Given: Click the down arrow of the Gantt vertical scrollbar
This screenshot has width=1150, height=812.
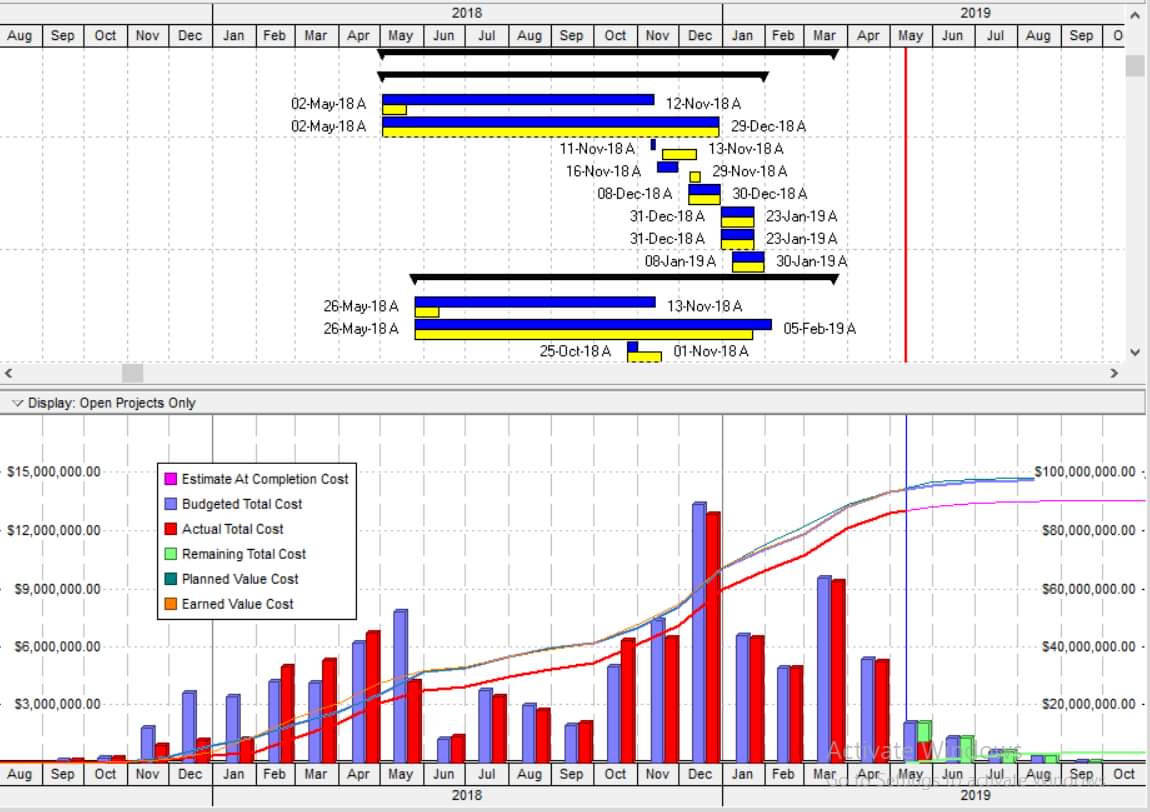Looking at the screenshot, I should click(x=1135, y=352).
